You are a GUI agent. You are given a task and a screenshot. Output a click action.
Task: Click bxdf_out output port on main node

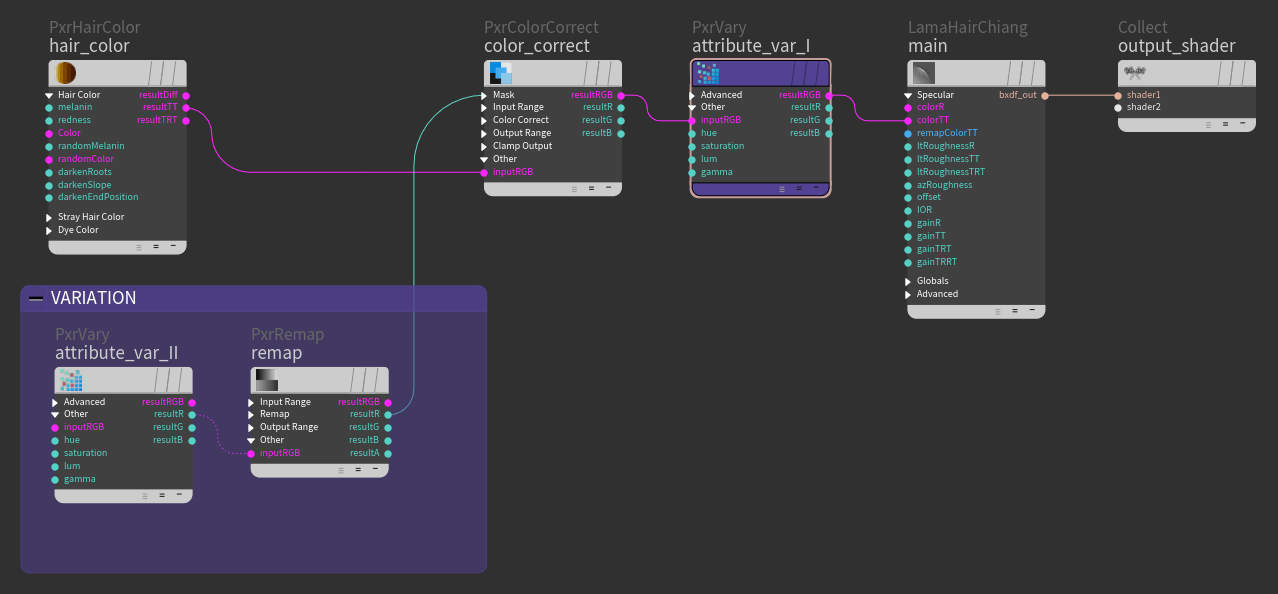(x=1045, y=95)
